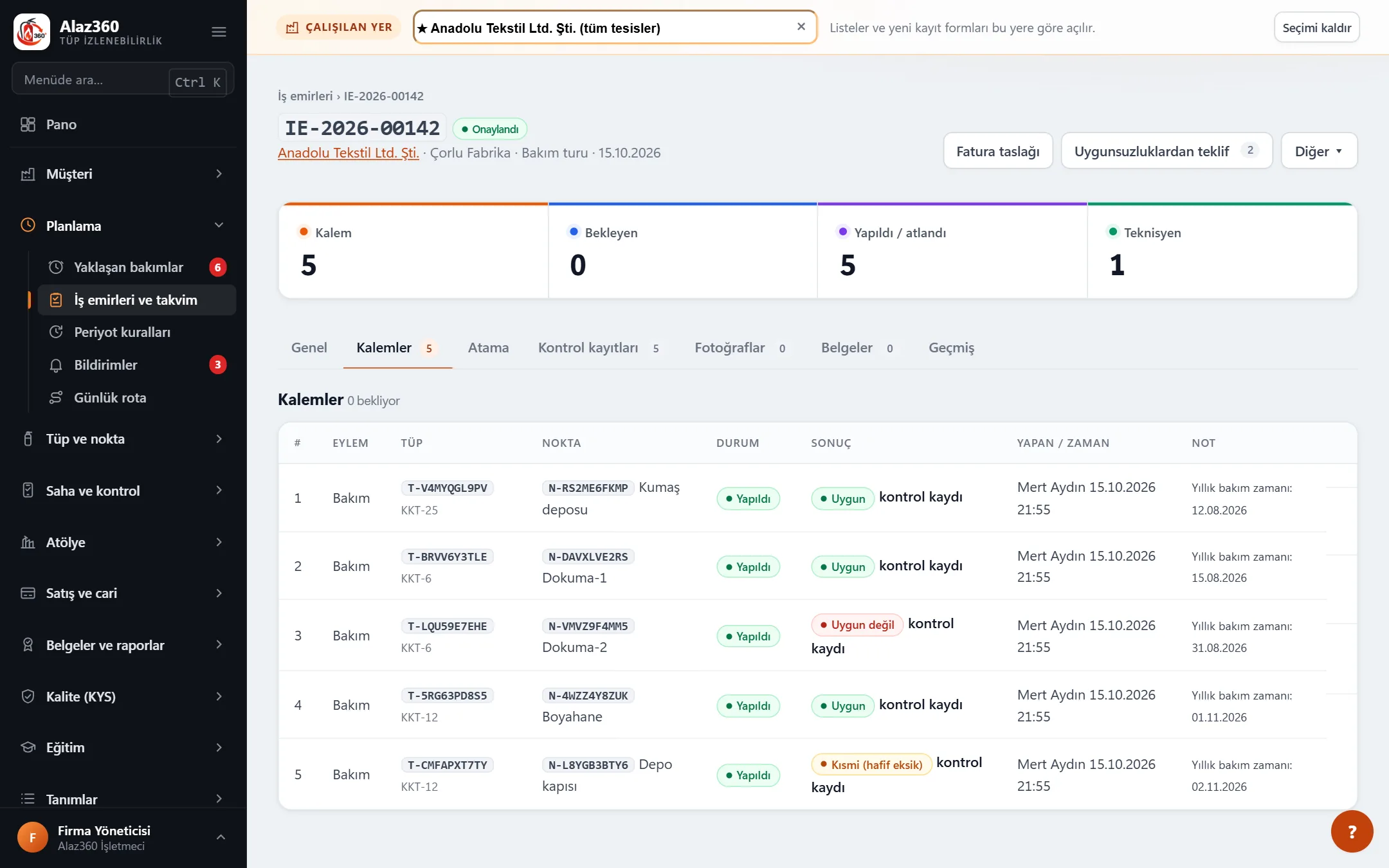The height and width of the screenshot is (868, 1389).
Task: Click the Eğitim graduation cap icon
Action: 28,748
